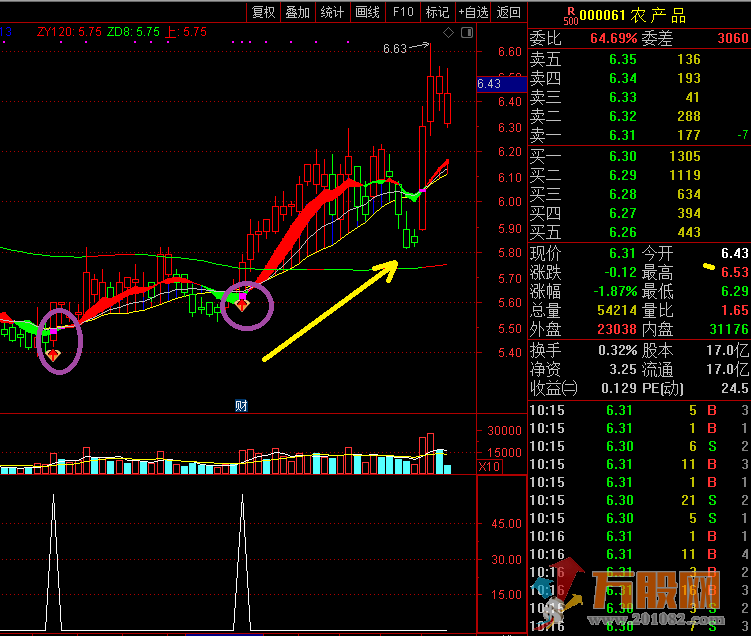The image size is (751, 636).
Task: Select the 买二 6.29 order row
Action: [639, 175]
